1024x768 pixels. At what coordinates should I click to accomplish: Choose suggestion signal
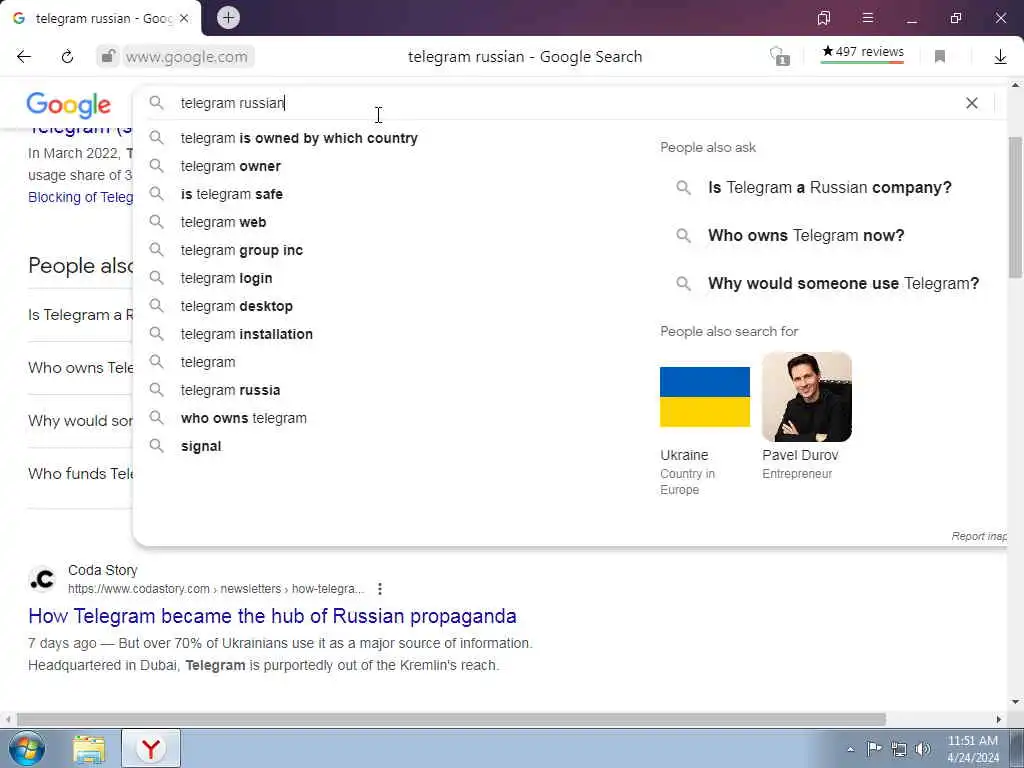pyautogui.click(x=201, y=447)
